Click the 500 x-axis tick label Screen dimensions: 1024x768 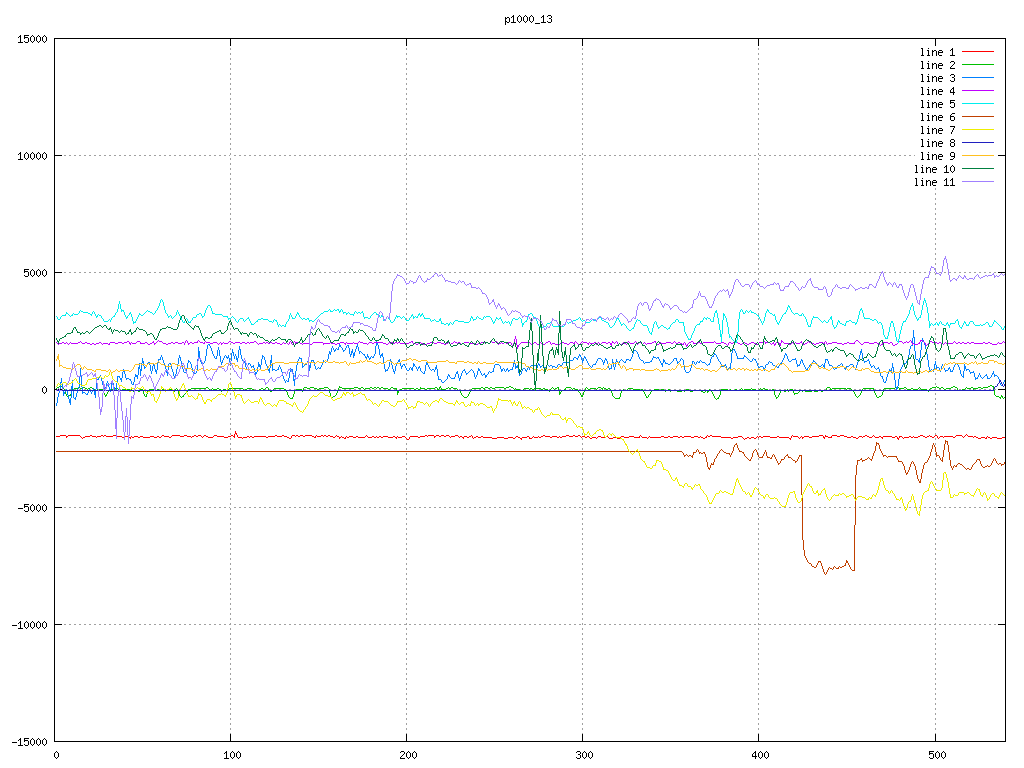(x=935, y=756)
